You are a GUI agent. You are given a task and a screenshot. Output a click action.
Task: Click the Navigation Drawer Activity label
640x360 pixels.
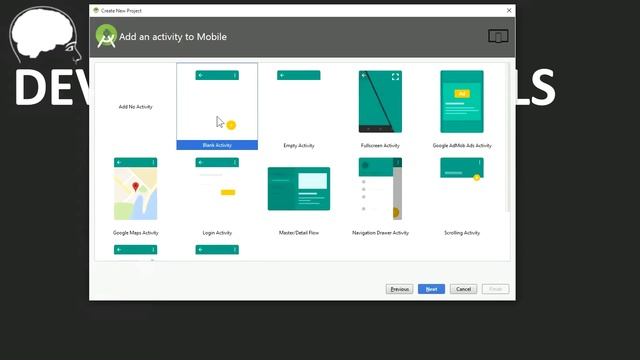click(380, 233)
